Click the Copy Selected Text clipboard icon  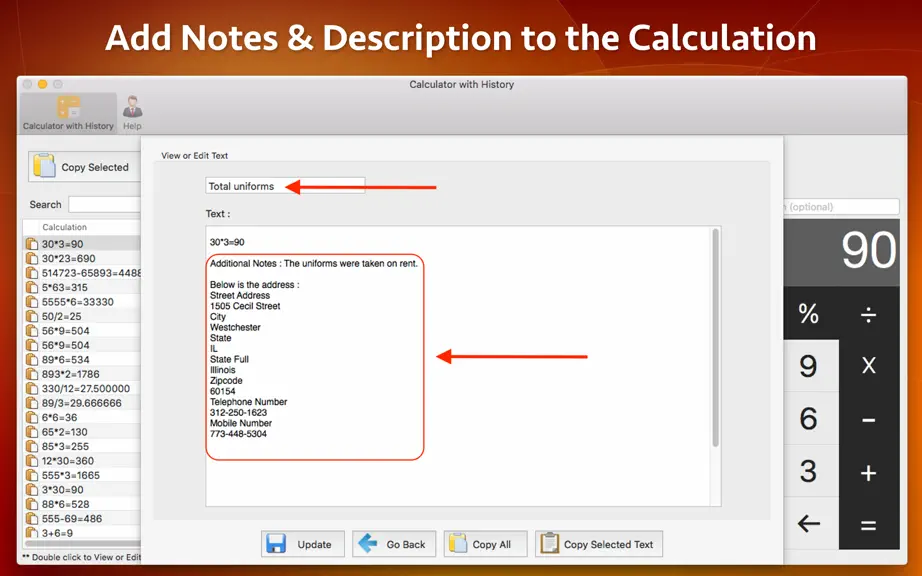pos(549,544)
